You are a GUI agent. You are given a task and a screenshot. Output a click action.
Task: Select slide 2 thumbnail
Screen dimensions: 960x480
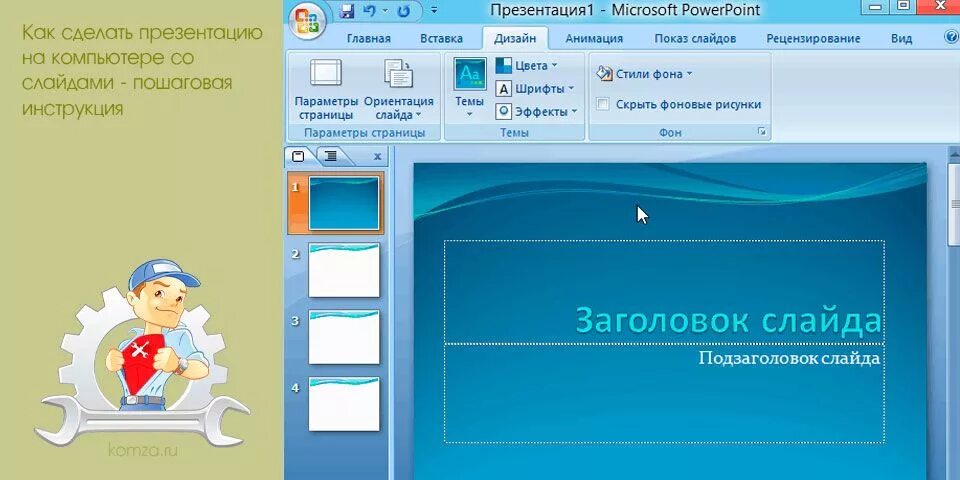pyautogui.click(x=344, y=270)
